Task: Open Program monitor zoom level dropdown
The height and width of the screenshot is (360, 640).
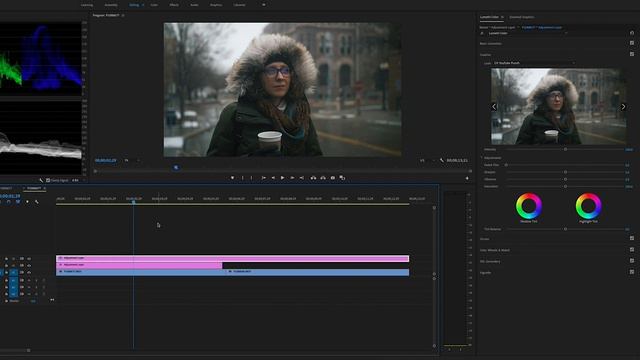Action: coord(132,160)
